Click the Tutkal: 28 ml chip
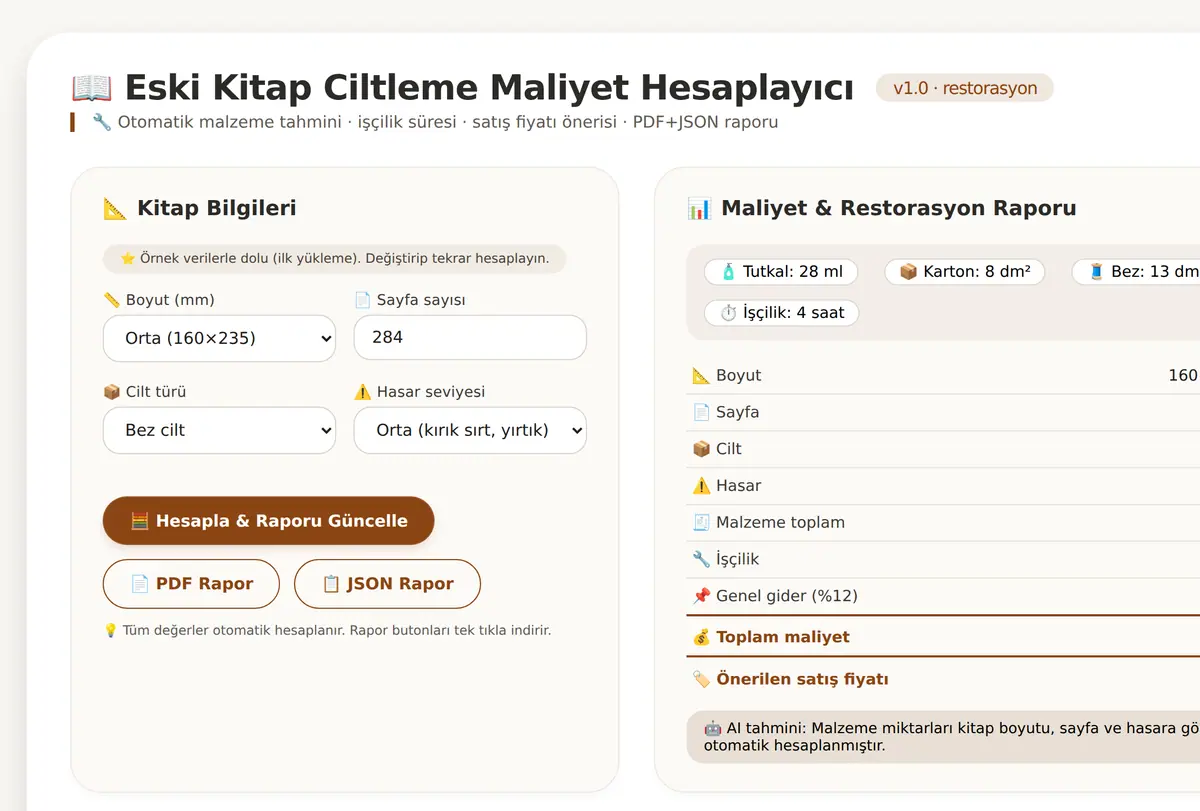Screen dimensions: 1200x811 (x=783, y=271)
